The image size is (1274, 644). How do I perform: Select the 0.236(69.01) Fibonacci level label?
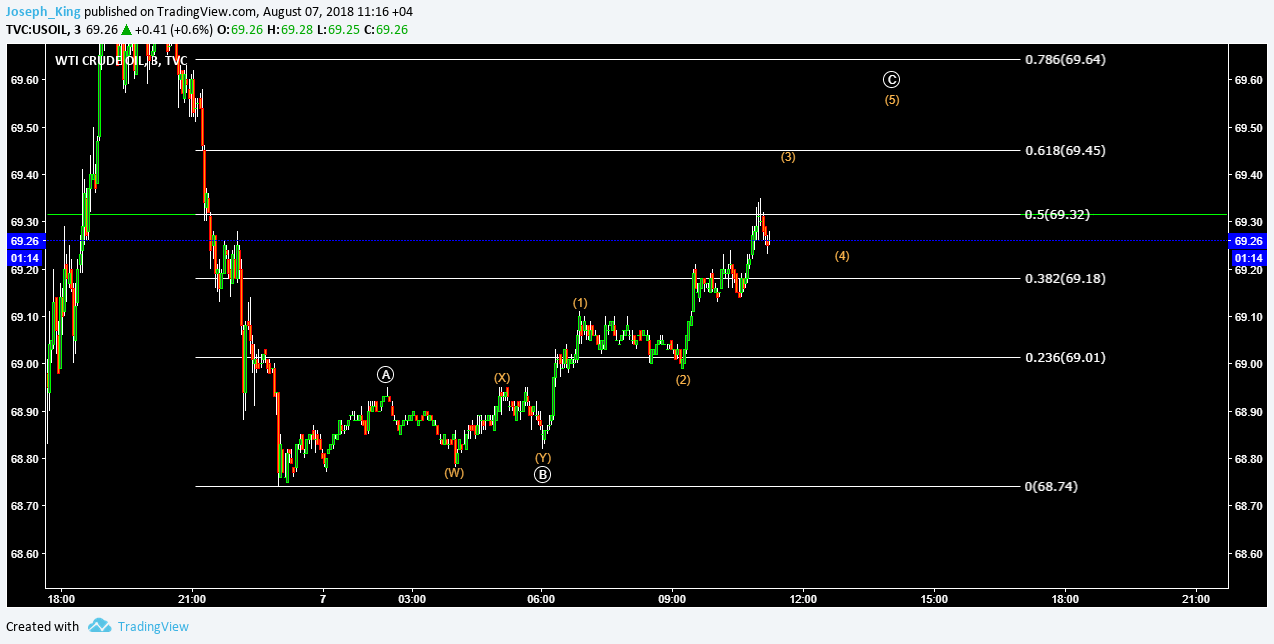click(x=1065, y=357)
